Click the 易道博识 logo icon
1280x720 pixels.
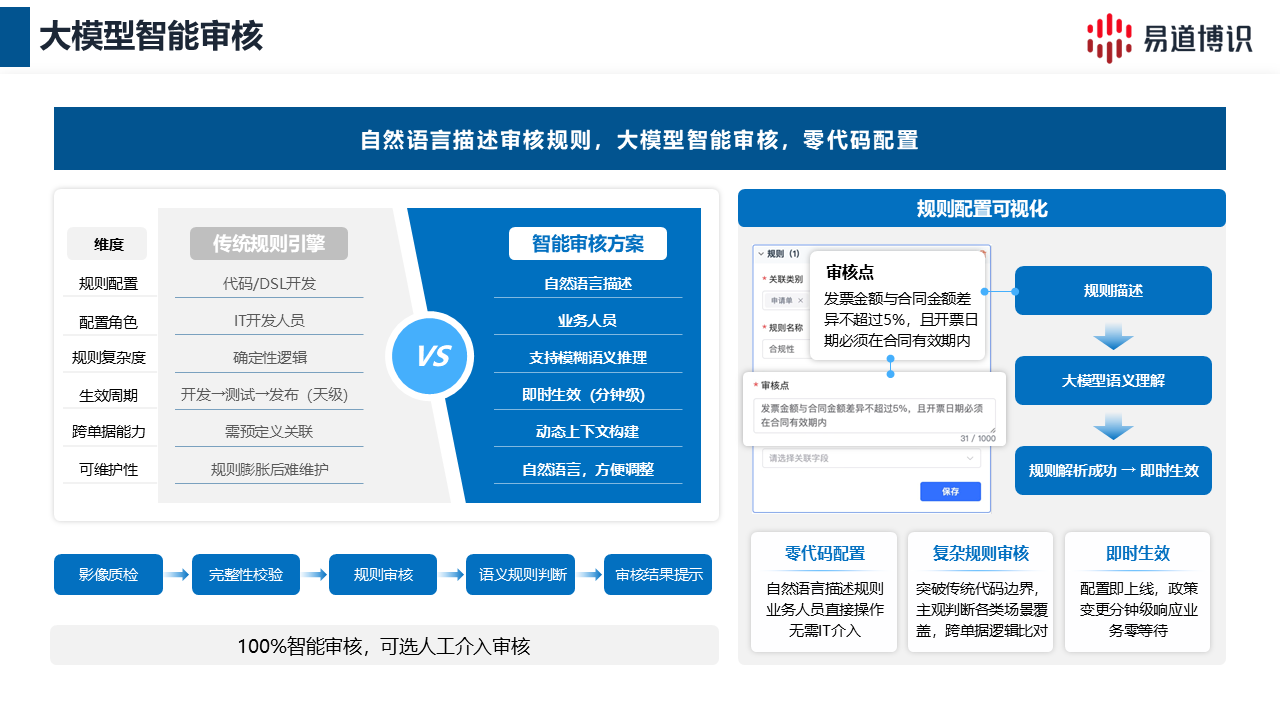click(x=1109, y=38)
